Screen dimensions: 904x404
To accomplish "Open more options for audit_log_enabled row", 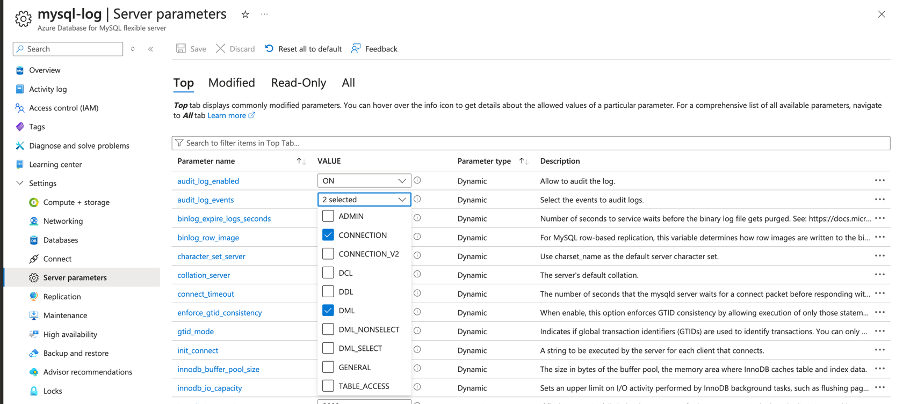I will click(x=879, y=180).
